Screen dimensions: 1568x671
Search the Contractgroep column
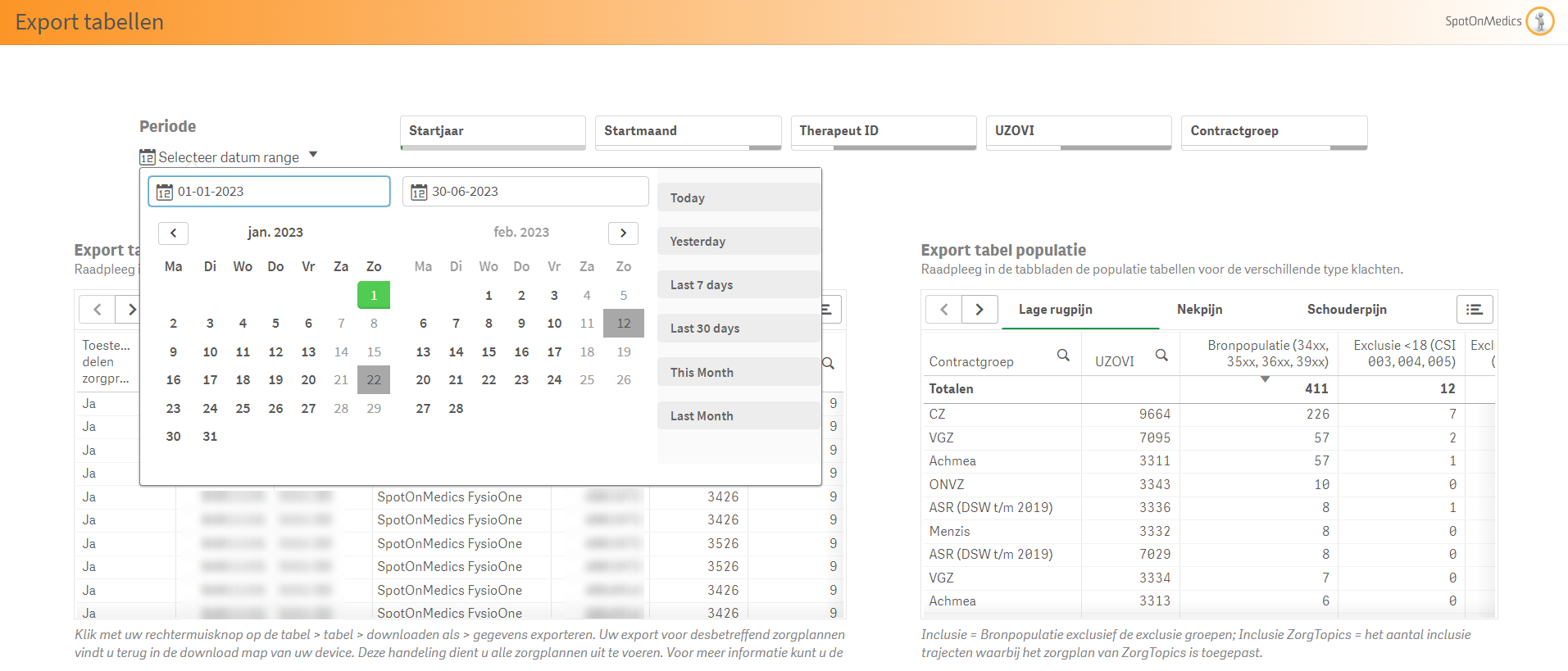coord(1063,355)
